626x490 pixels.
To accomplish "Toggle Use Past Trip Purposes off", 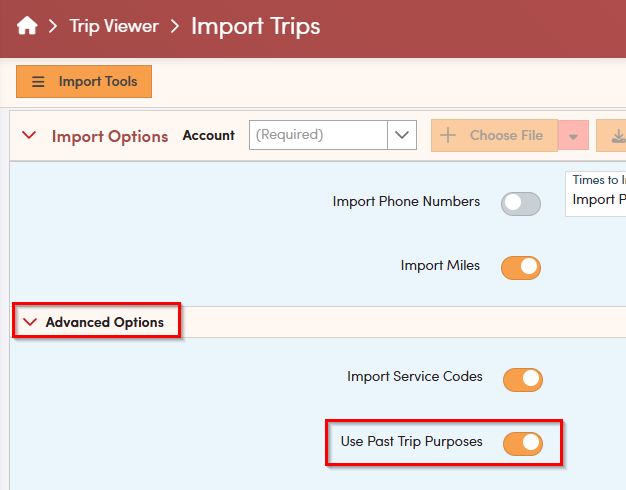I will [522, 443].
